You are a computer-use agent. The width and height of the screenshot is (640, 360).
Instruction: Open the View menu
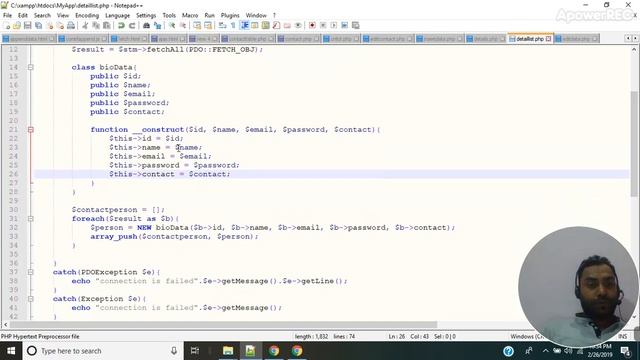pyautogui.click(x=63, y=15)
